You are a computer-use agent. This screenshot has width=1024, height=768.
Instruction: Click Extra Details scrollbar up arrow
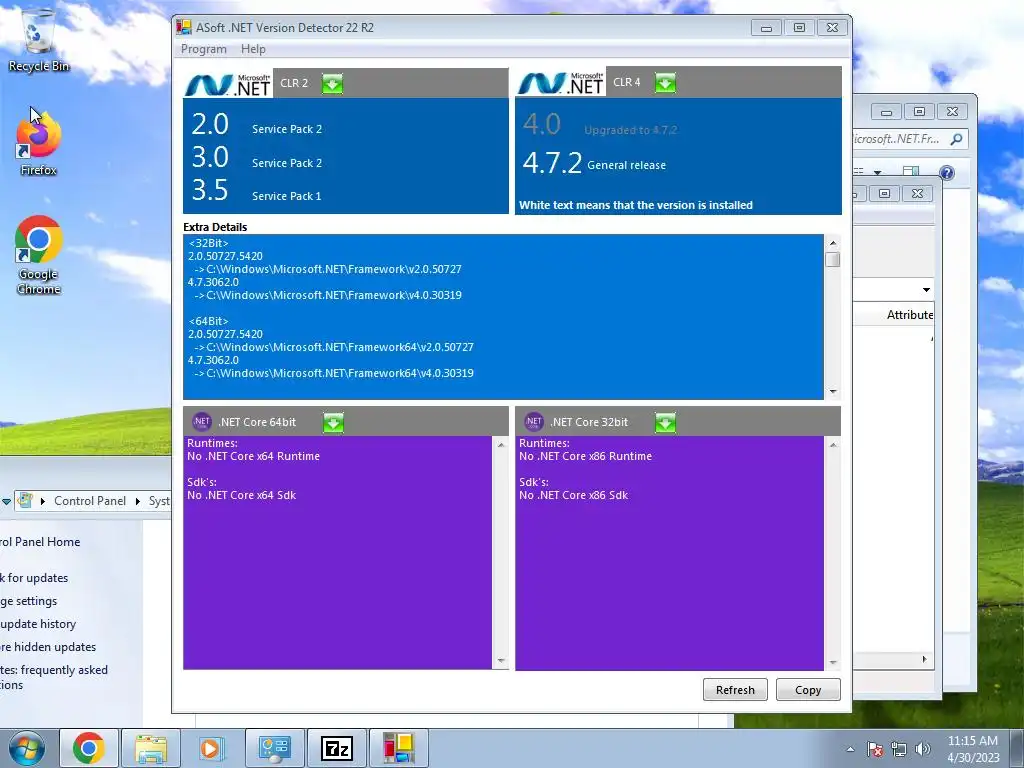pyautogui.click(x=833, y=243)
